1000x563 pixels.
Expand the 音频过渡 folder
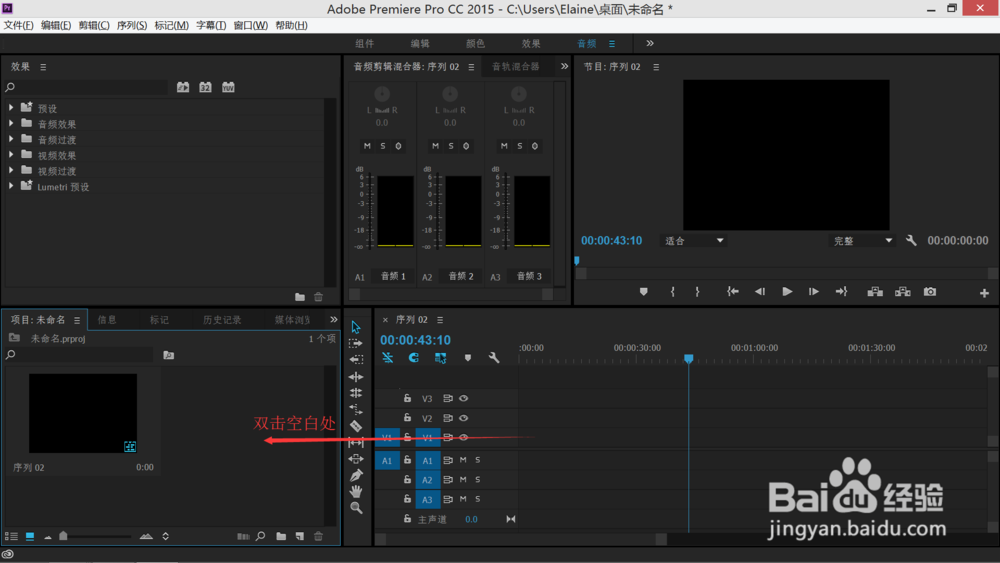point(11,139)
